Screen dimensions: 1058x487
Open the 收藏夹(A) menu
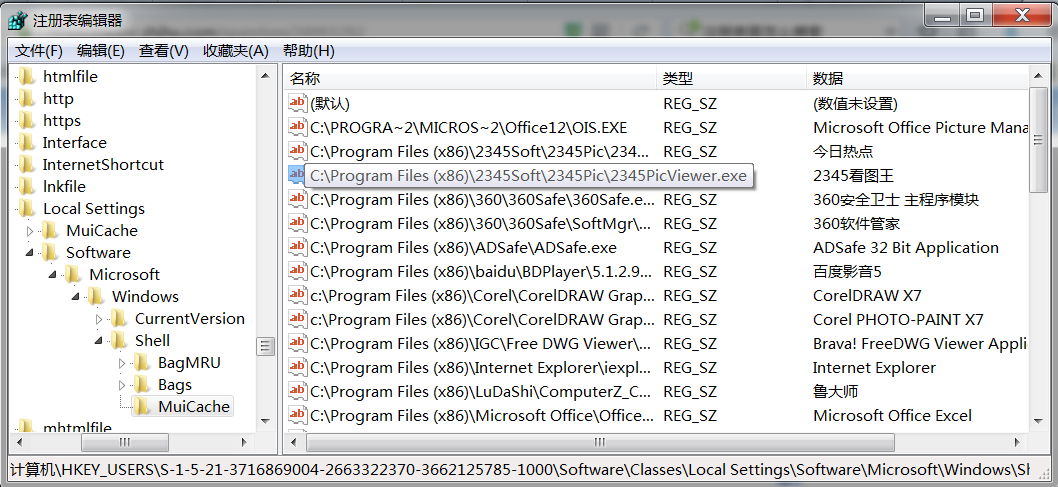(x=235, y=51)
